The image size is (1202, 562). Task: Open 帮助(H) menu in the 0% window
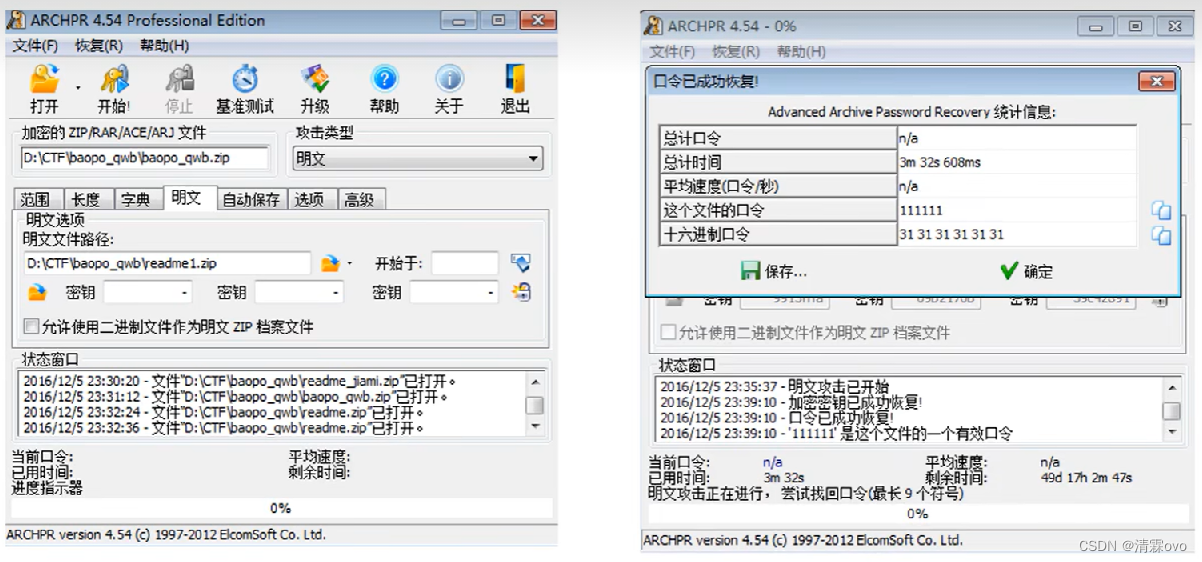point(801,51)
